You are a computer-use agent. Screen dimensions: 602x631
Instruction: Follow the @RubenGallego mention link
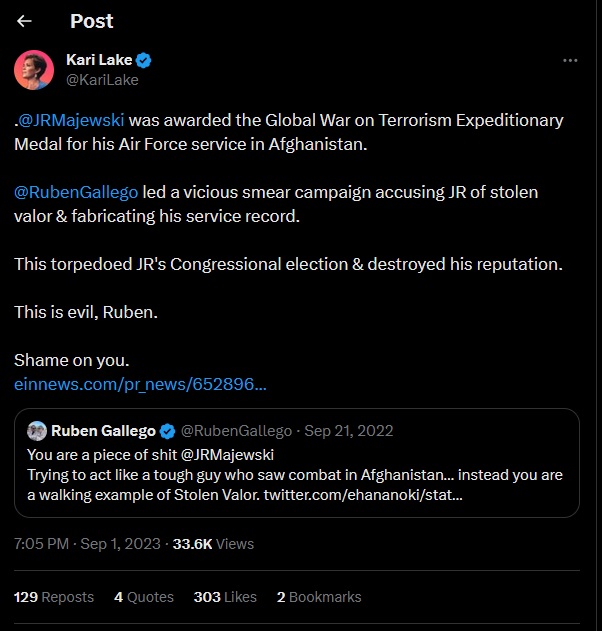tap(76, 191)
